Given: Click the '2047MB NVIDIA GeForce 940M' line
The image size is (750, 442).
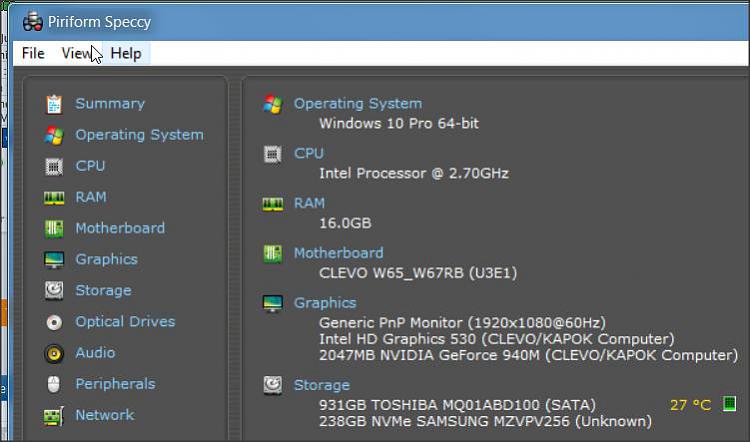Looking at the screenshot, I should [529, 355].
